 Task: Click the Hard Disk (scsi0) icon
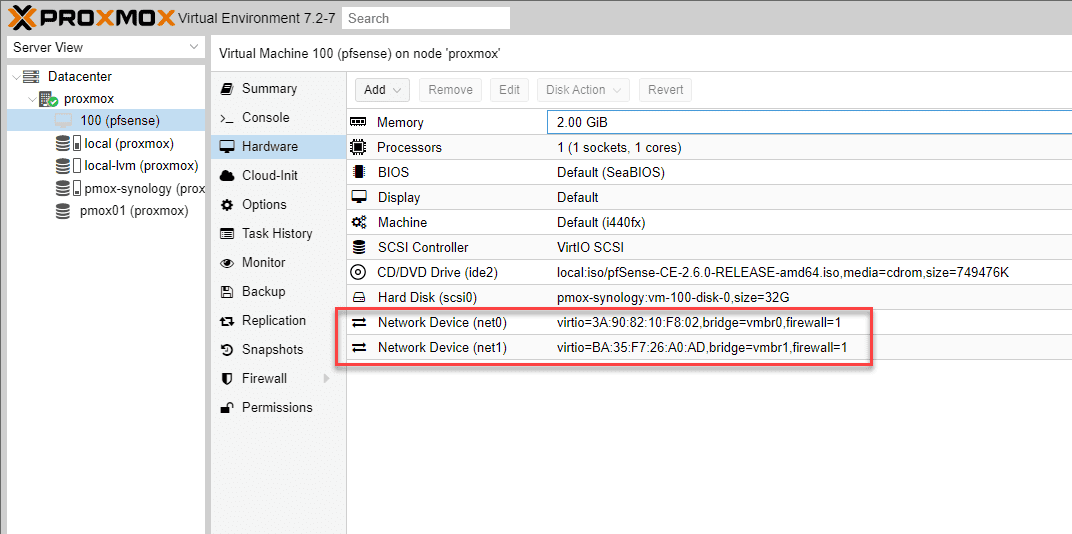[358, 297]
